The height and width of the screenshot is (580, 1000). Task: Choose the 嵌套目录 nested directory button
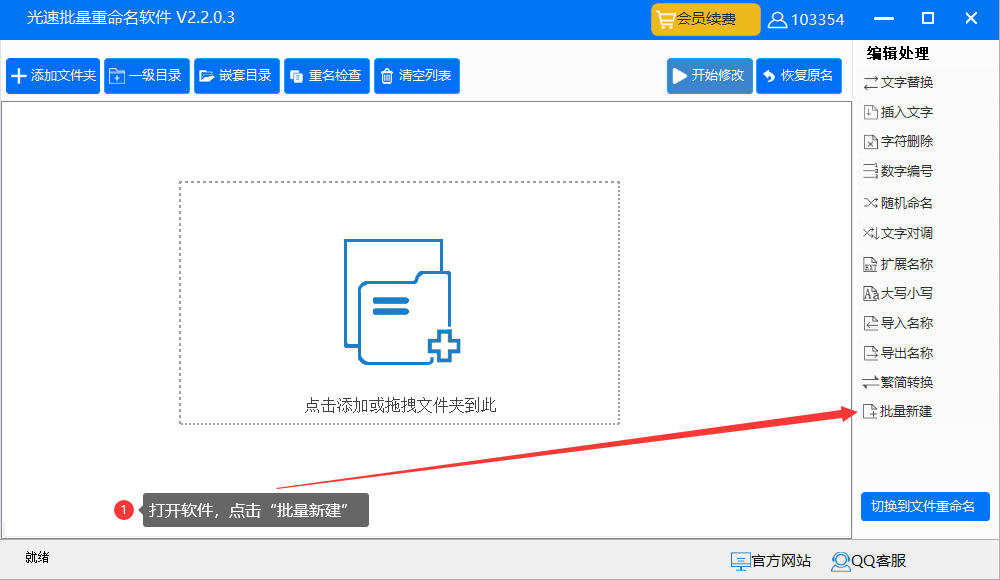237,76
